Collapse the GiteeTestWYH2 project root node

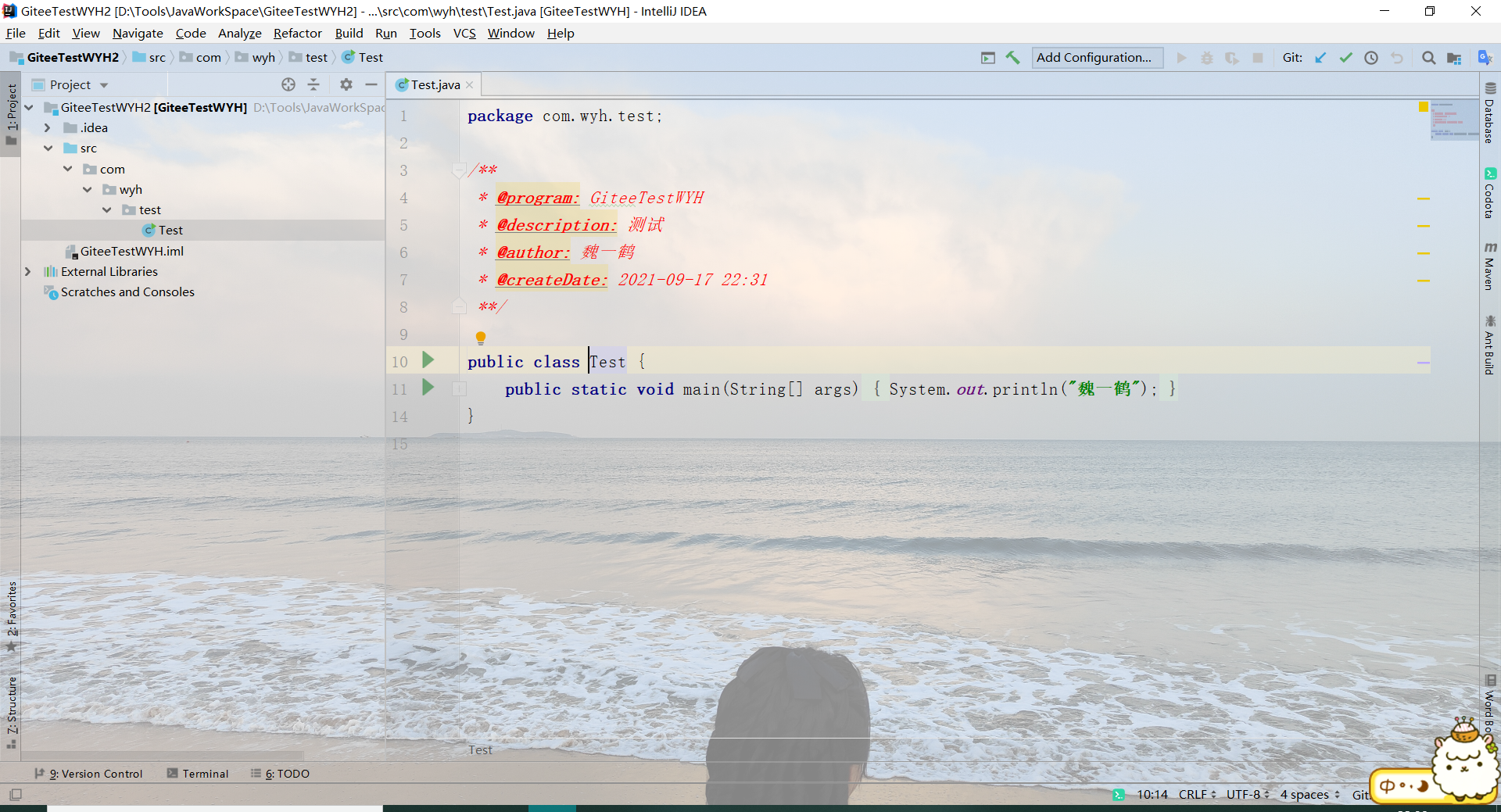click(29, 107)
